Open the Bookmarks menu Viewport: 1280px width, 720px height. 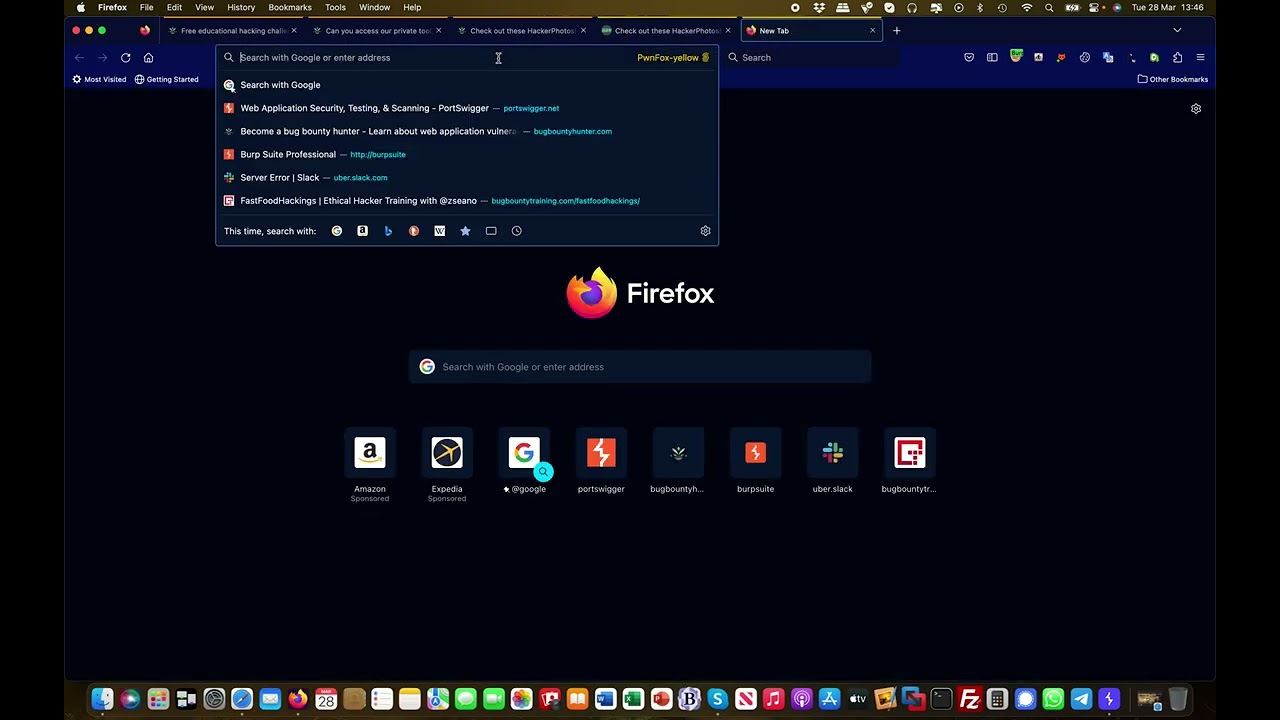(290, 7)
